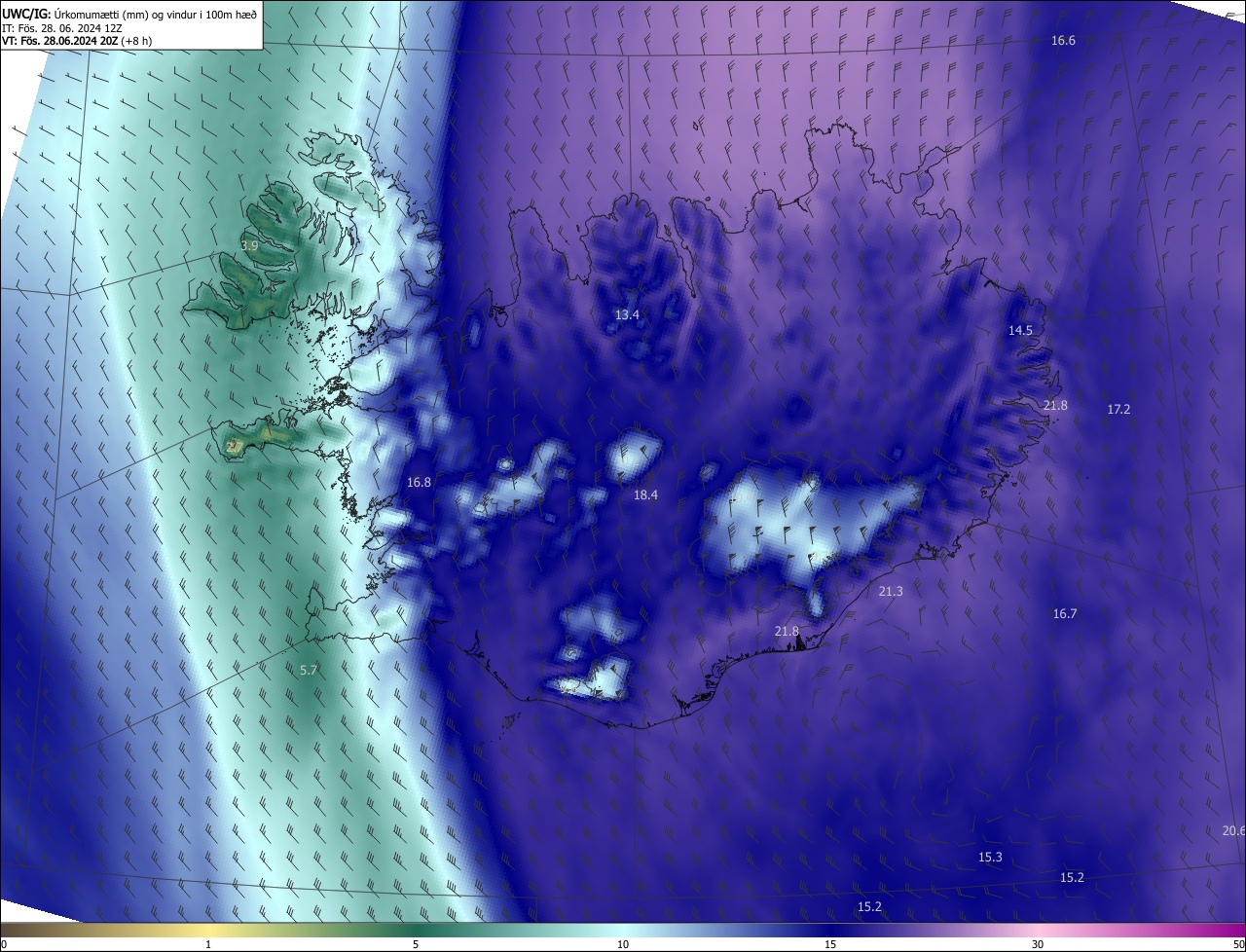The height and width of the screenshot is (952, 1246).
Task: Click the color scale tick label 5
Action: pyautogui.click(x=416, y=944)
